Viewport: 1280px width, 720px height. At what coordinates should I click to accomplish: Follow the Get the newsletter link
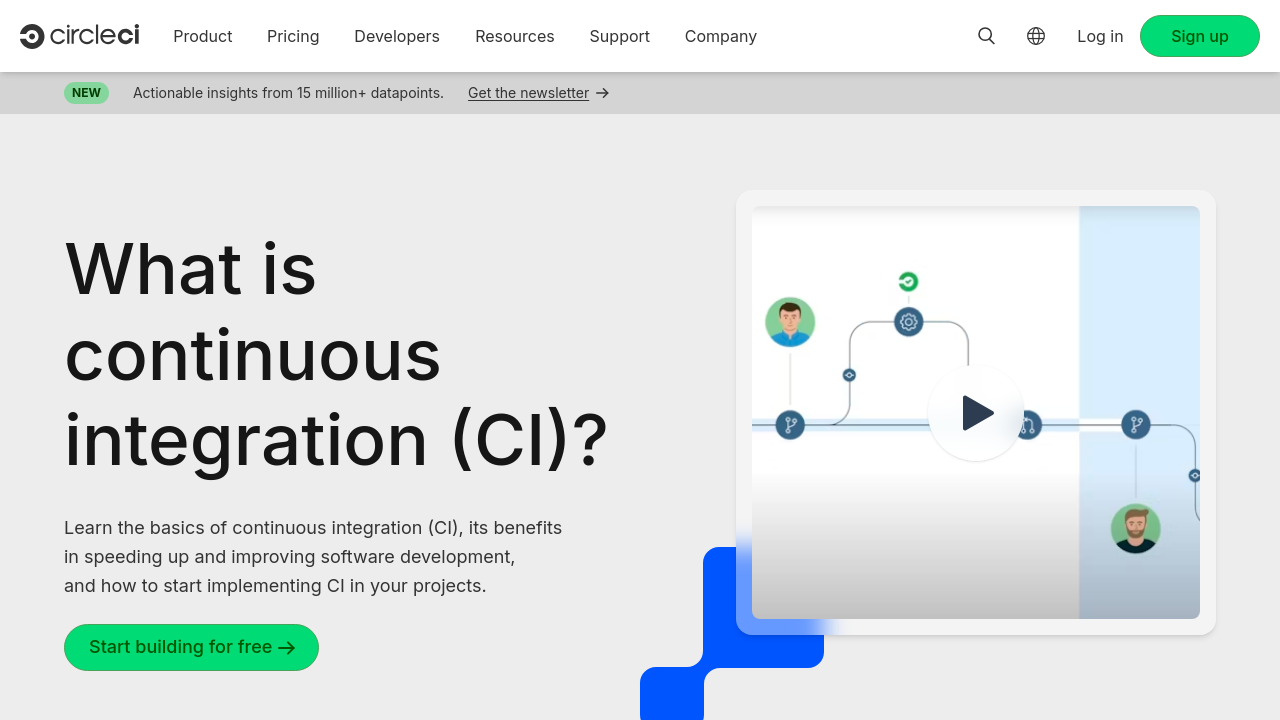click(x=528, y=93)
